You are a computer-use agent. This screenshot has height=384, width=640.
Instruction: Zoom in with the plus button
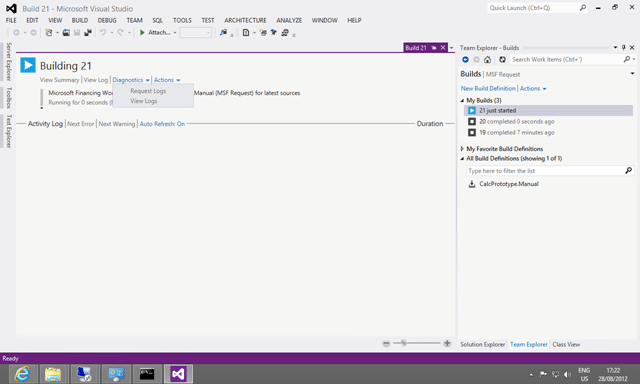click(447, 344)
